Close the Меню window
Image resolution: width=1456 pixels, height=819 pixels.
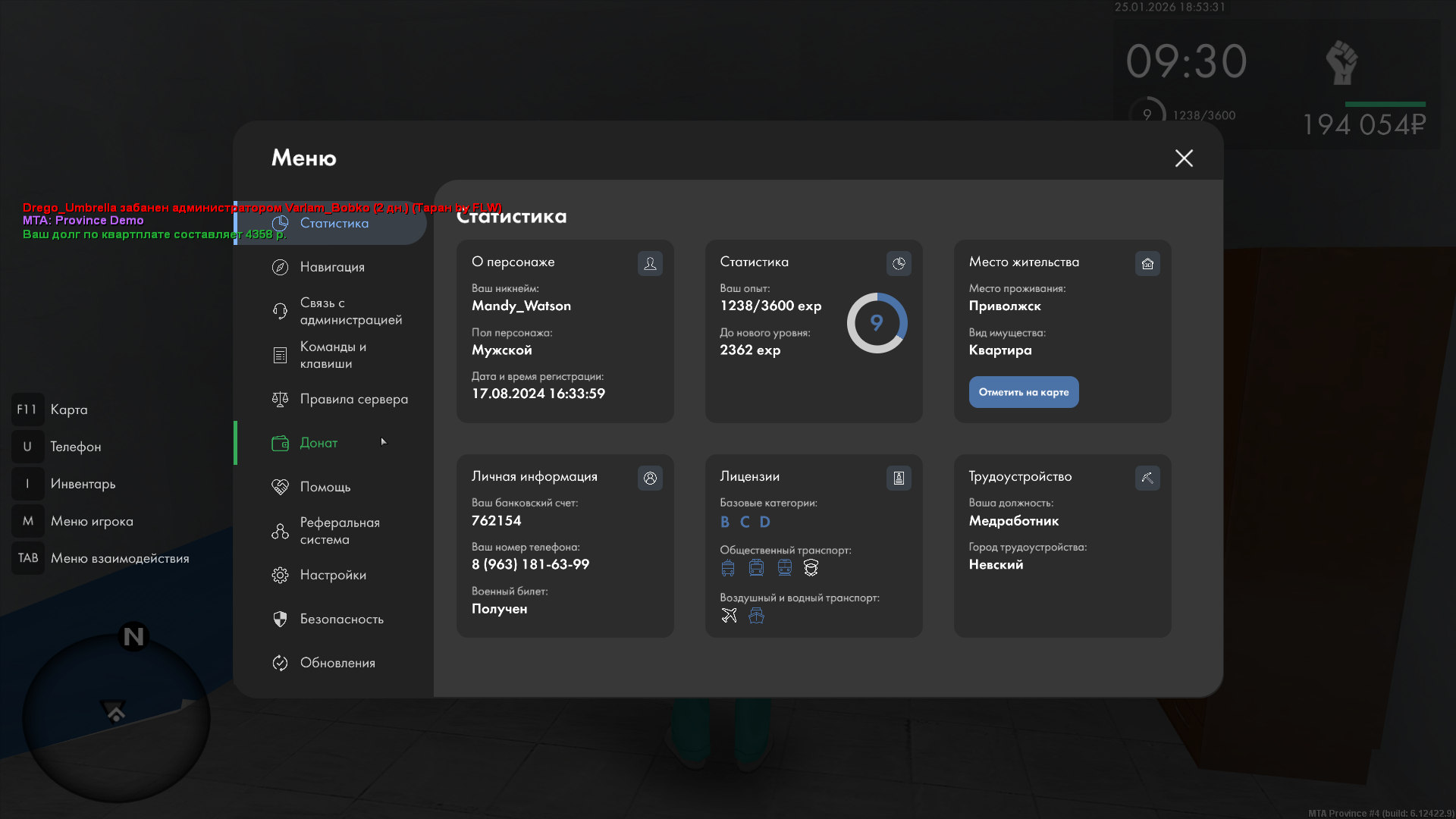click(x=1184, y=158)
